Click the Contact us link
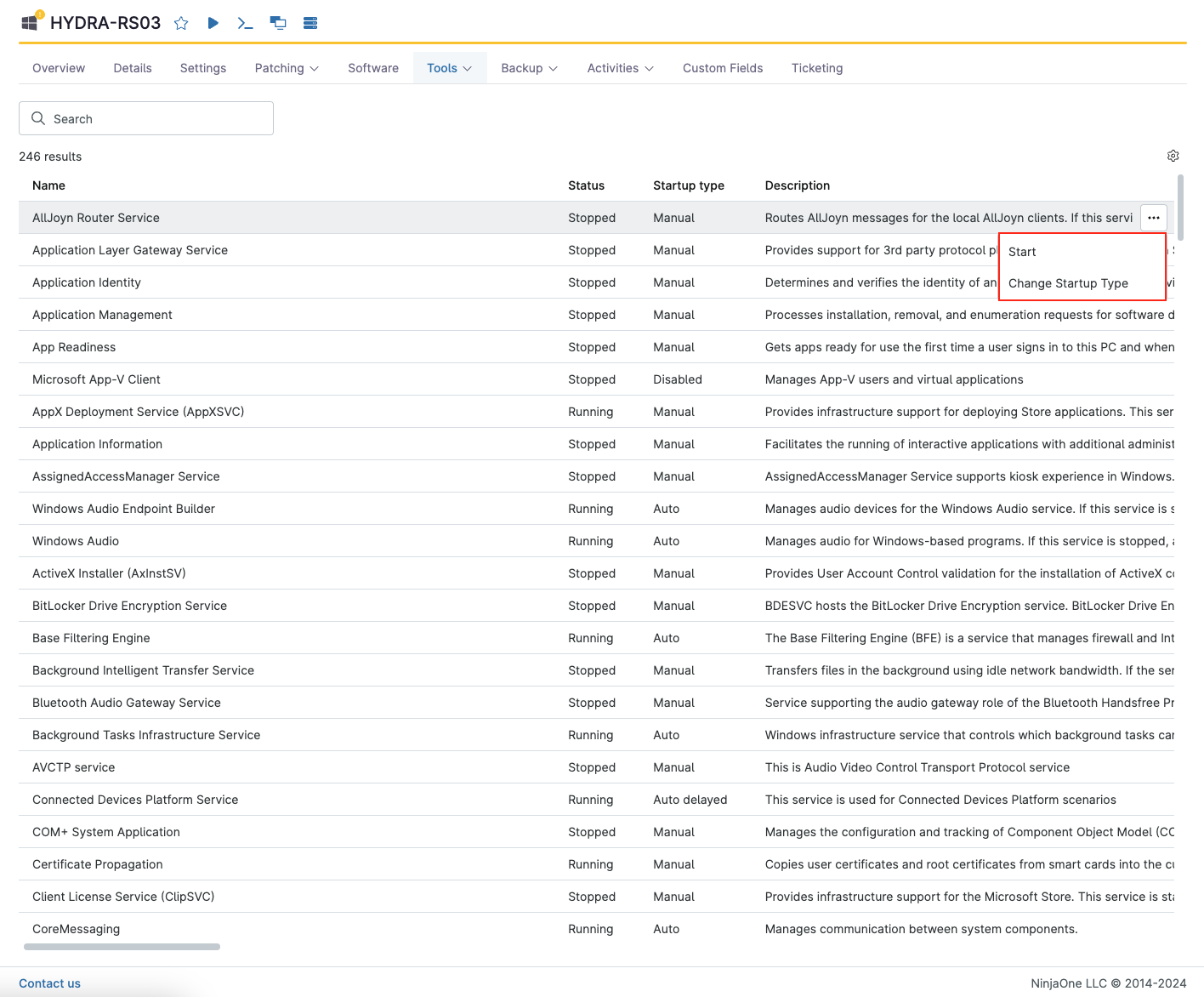This screenshot has width=1204, height=997. coord(49,983)
